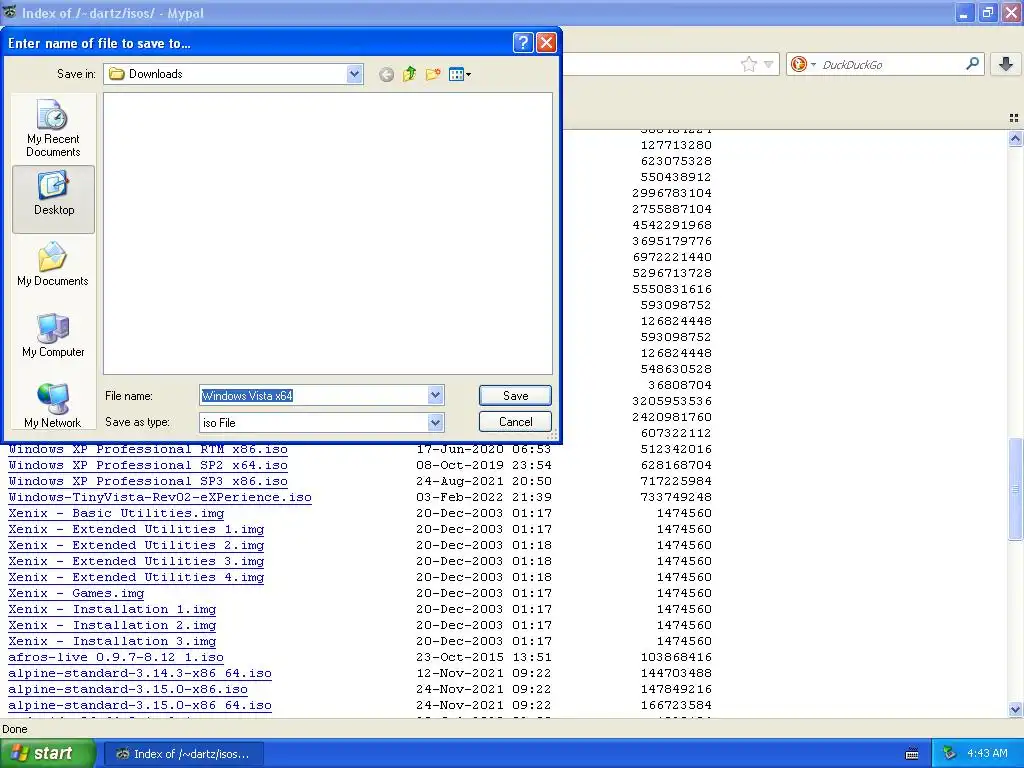Open alpine-standard-3.15.0-x86 64.iso link
Screen dimensions: 1024x768
pos(140,705)
